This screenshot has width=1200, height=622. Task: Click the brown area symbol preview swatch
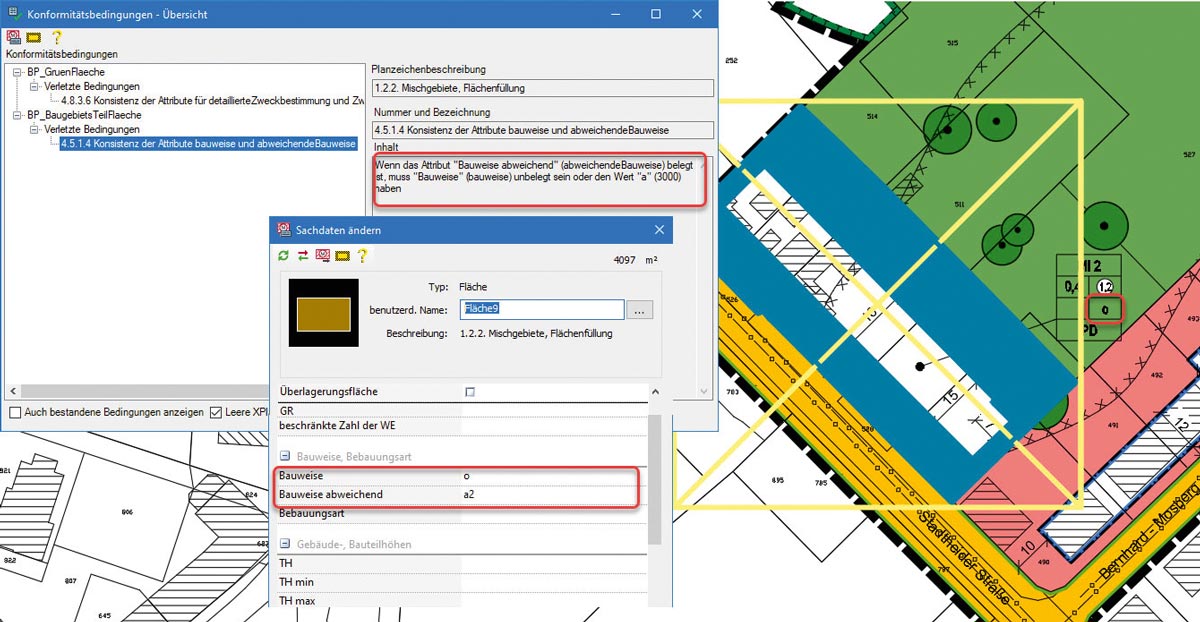click(x=323, y=313)
